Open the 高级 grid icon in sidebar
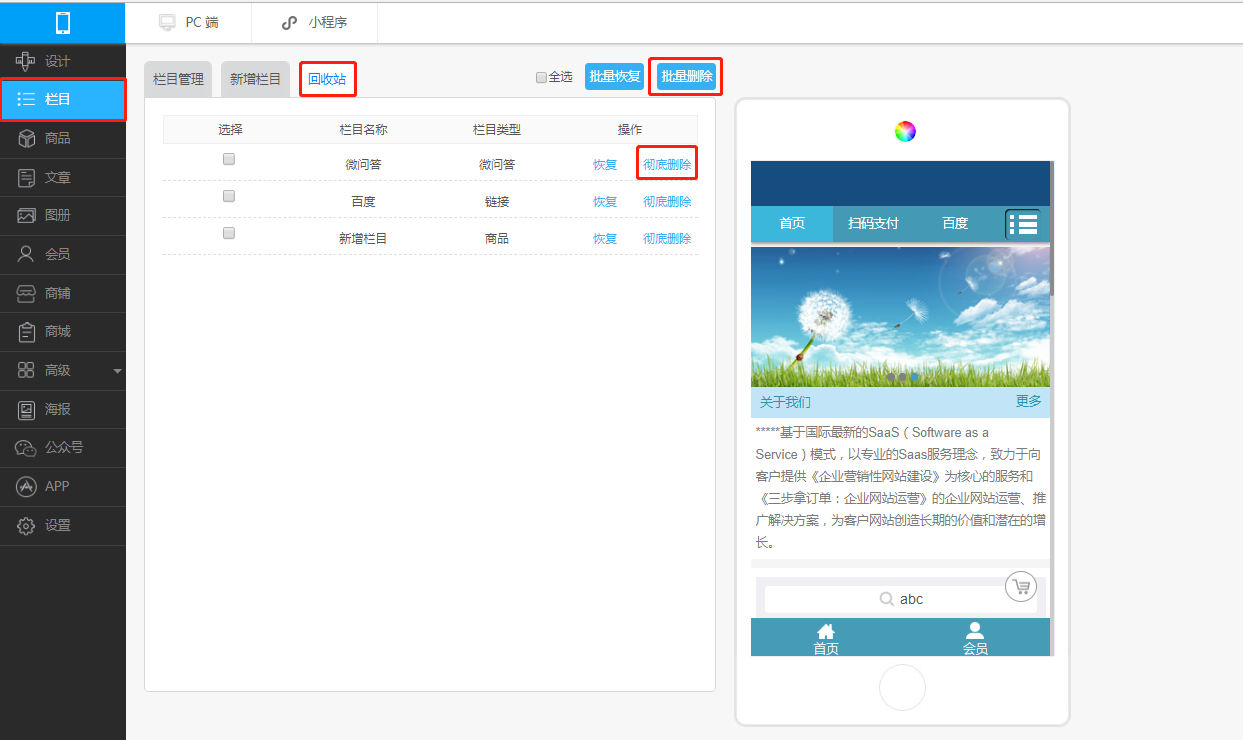 click(26, 370)
